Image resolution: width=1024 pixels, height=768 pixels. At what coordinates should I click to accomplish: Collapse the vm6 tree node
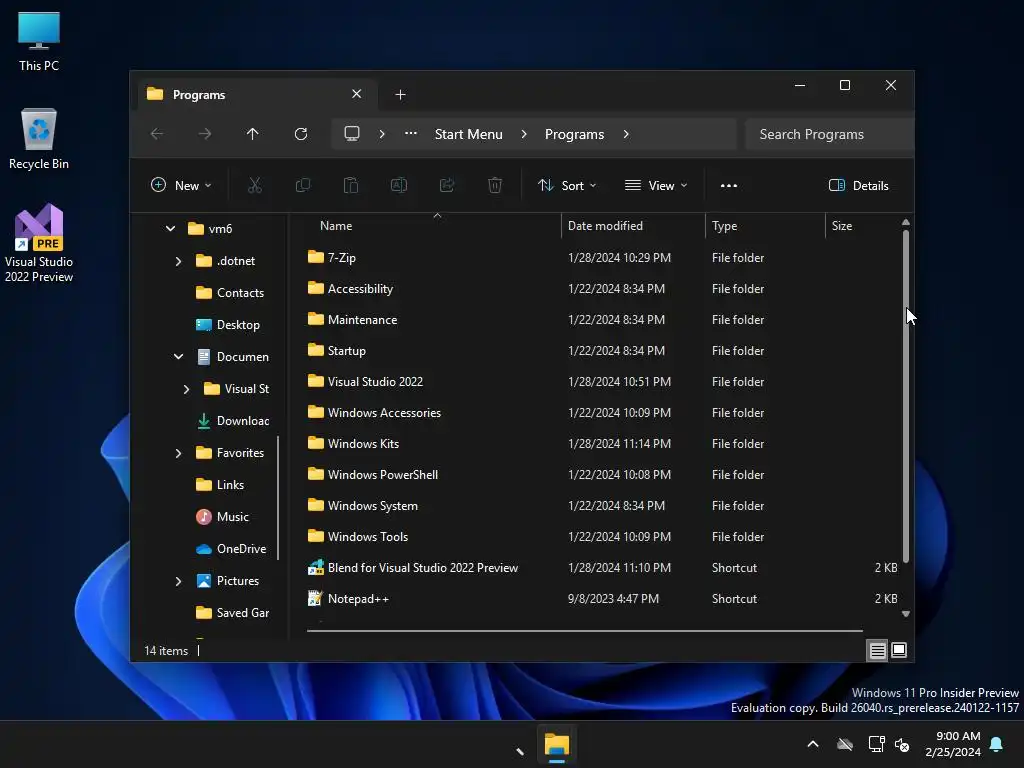click(x=170, y=229)
